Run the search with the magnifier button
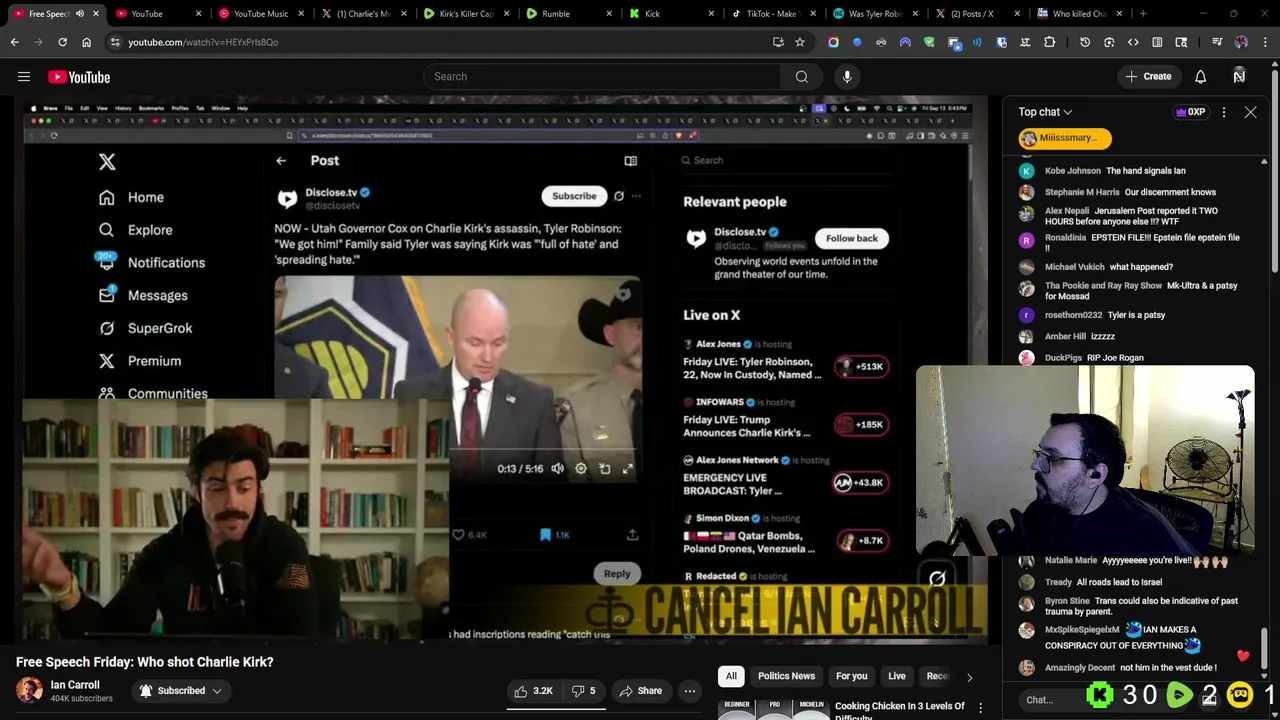The height and width of the screenshot is (720, 1280). [802, 77]
